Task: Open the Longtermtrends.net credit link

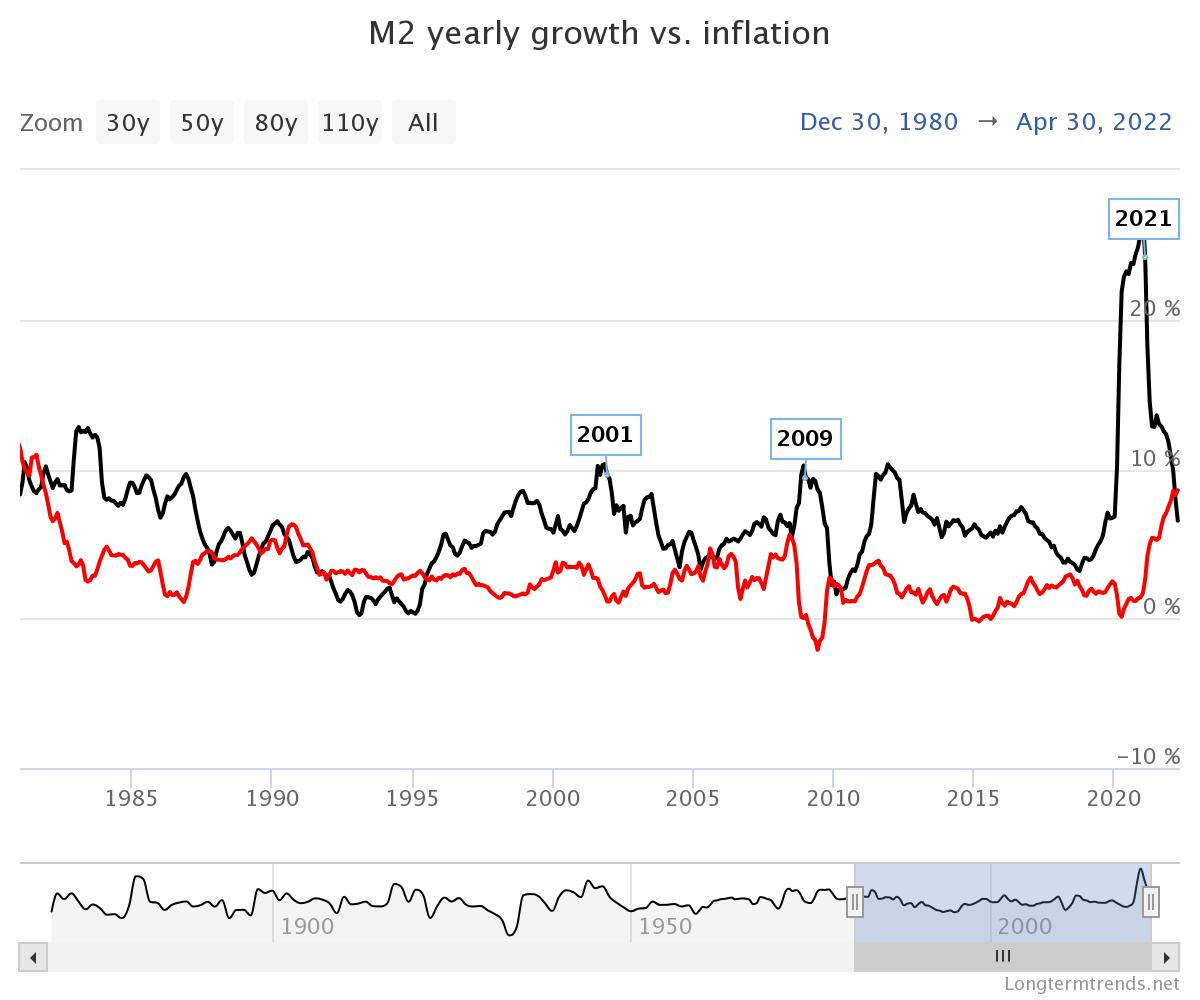Action: tap(1091, 984)
